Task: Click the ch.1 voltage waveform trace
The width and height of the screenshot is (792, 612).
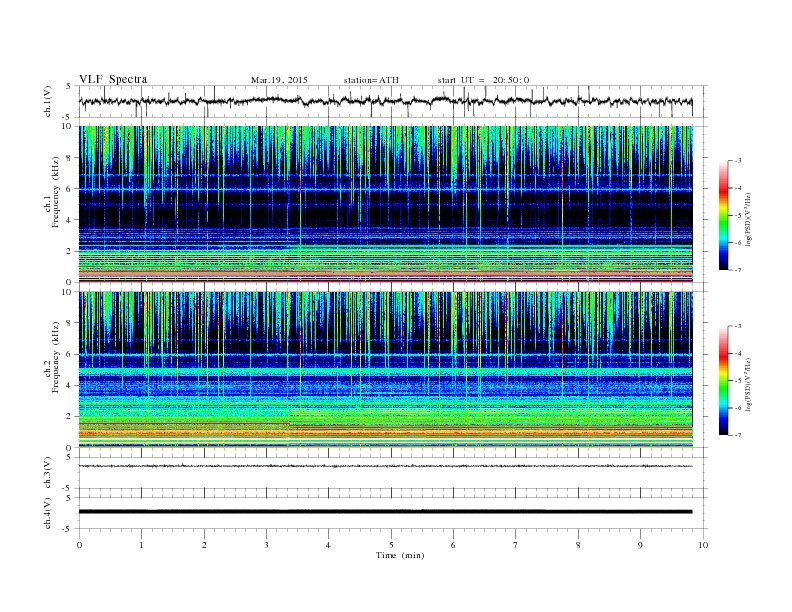Action: point(386,101)
